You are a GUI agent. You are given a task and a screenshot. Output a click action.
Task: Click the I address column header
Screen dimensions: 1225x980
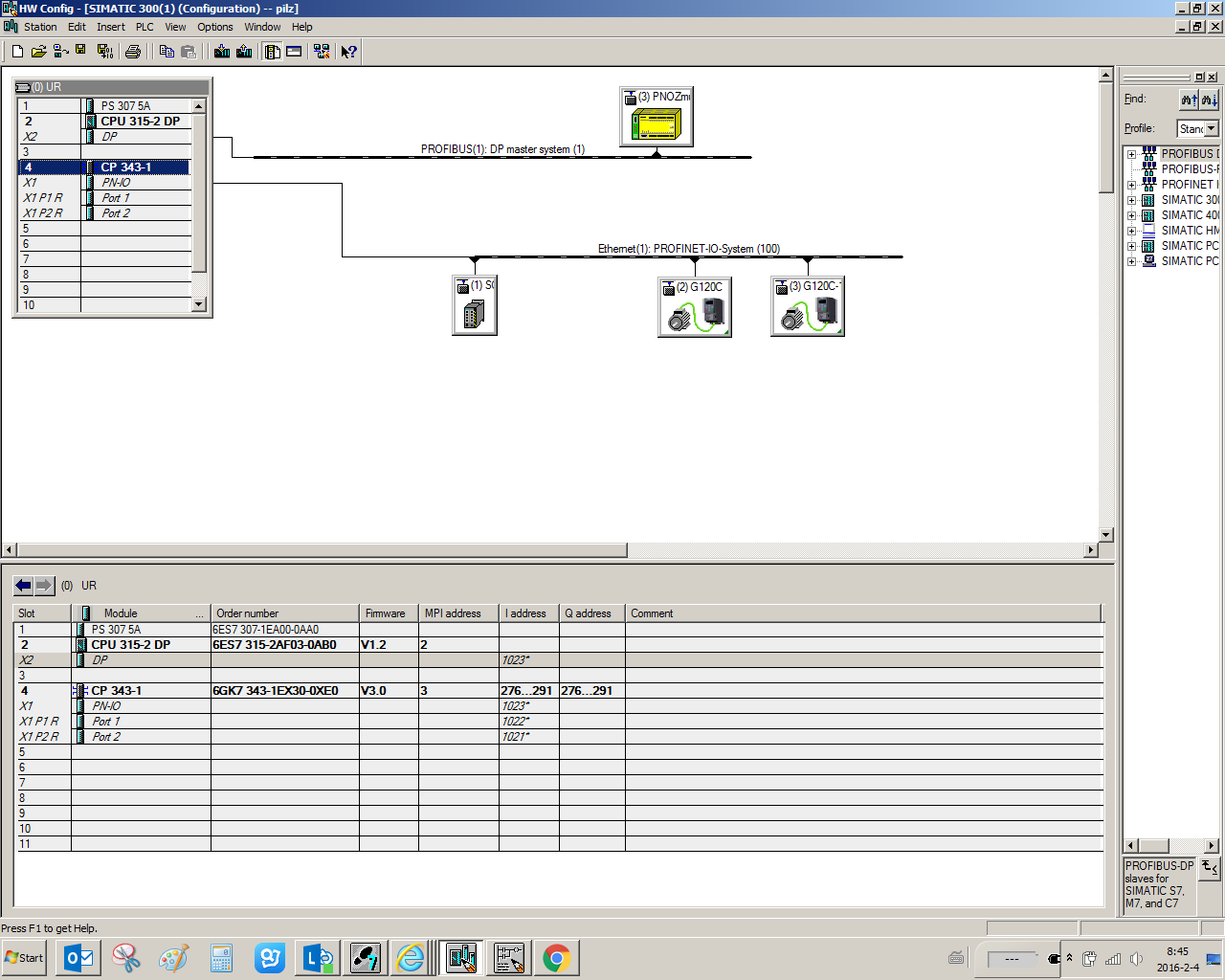tap(529, 613)
